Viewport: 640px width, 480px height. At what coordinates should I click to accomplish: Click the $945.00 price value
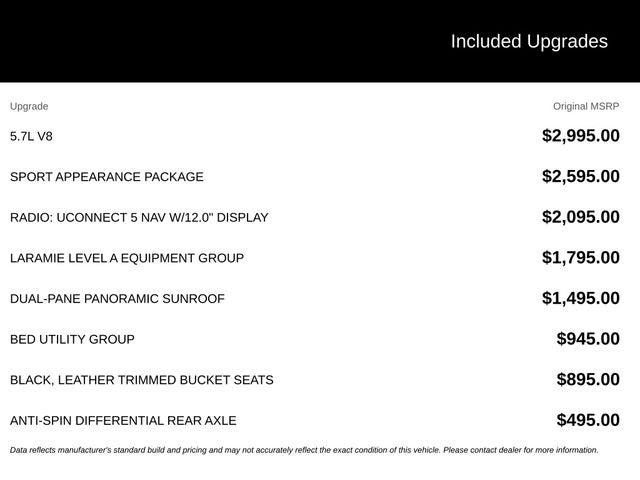588,339
